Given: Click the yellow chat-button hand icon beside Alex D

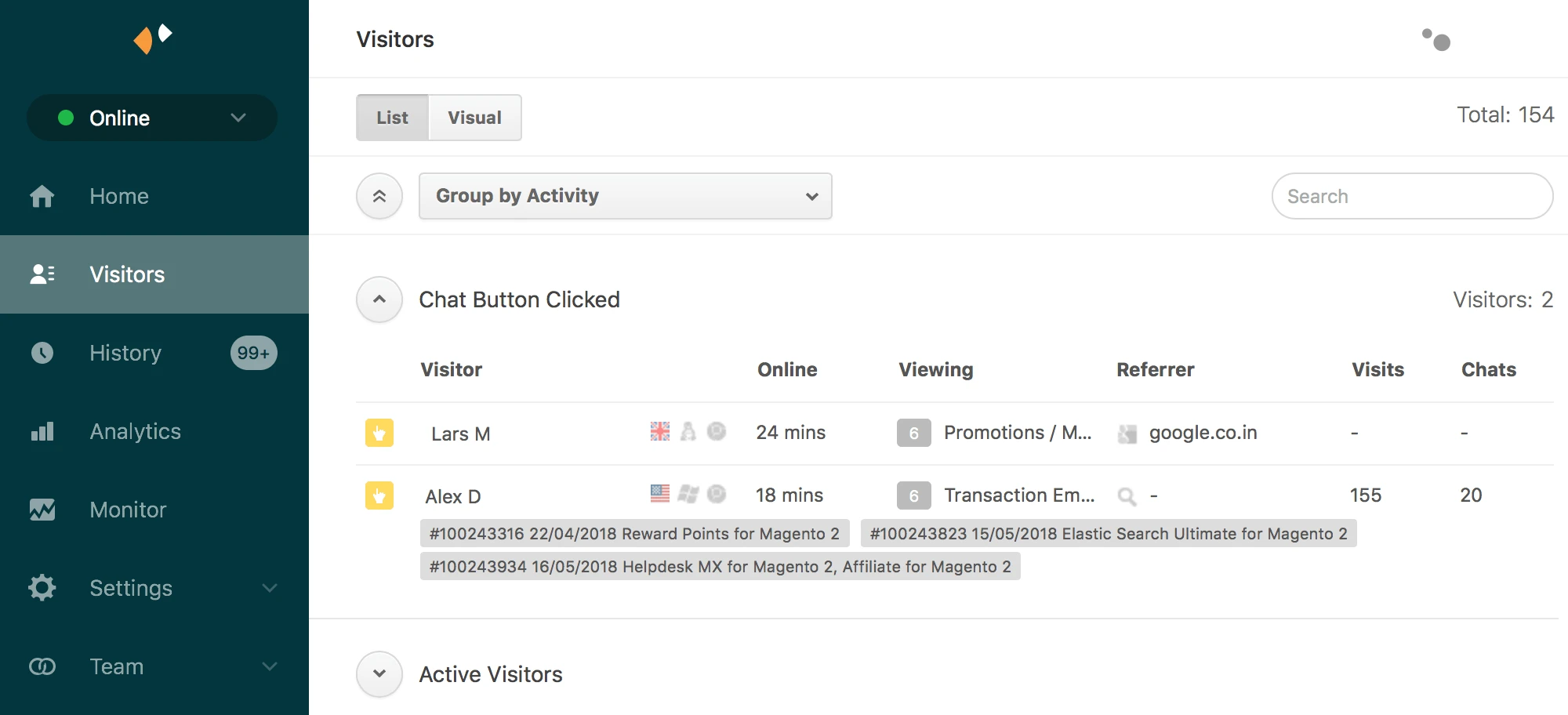Looking at the screenshot, I should (x=379, y=495).
